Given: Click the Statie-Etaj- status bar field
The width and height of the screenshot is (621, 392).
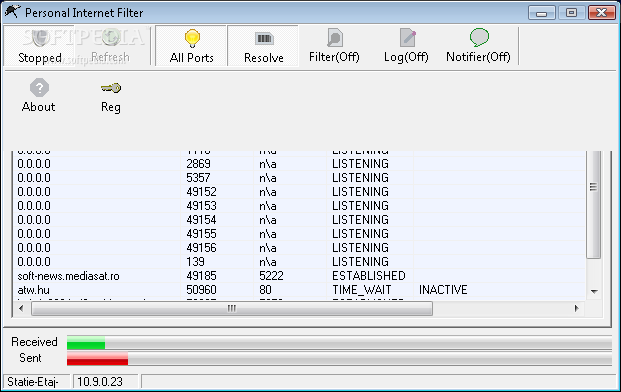Looking at the screenshot, I should 36,382.
